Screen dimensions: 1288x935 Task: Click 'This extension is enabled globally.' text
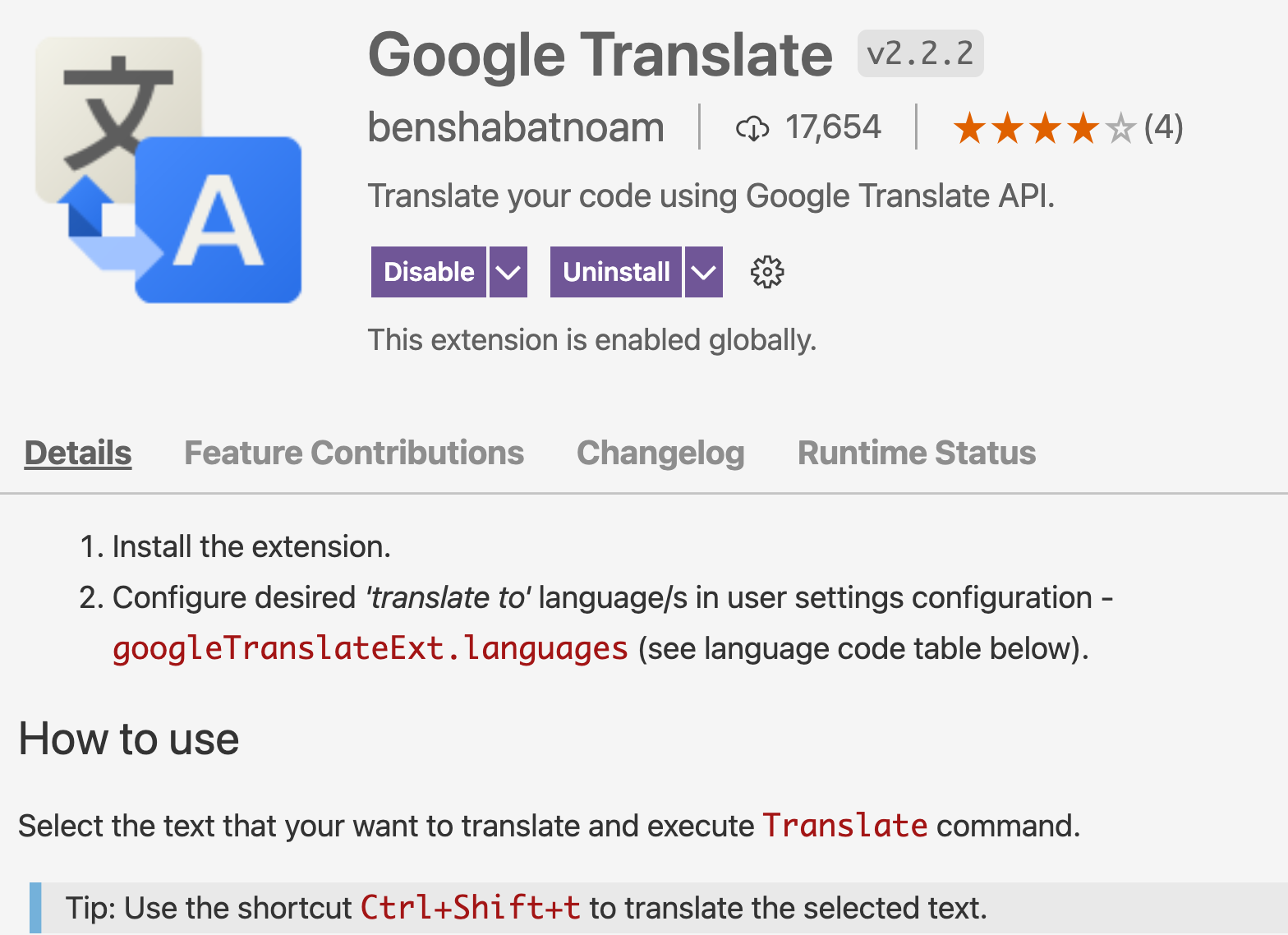[592, 339]
